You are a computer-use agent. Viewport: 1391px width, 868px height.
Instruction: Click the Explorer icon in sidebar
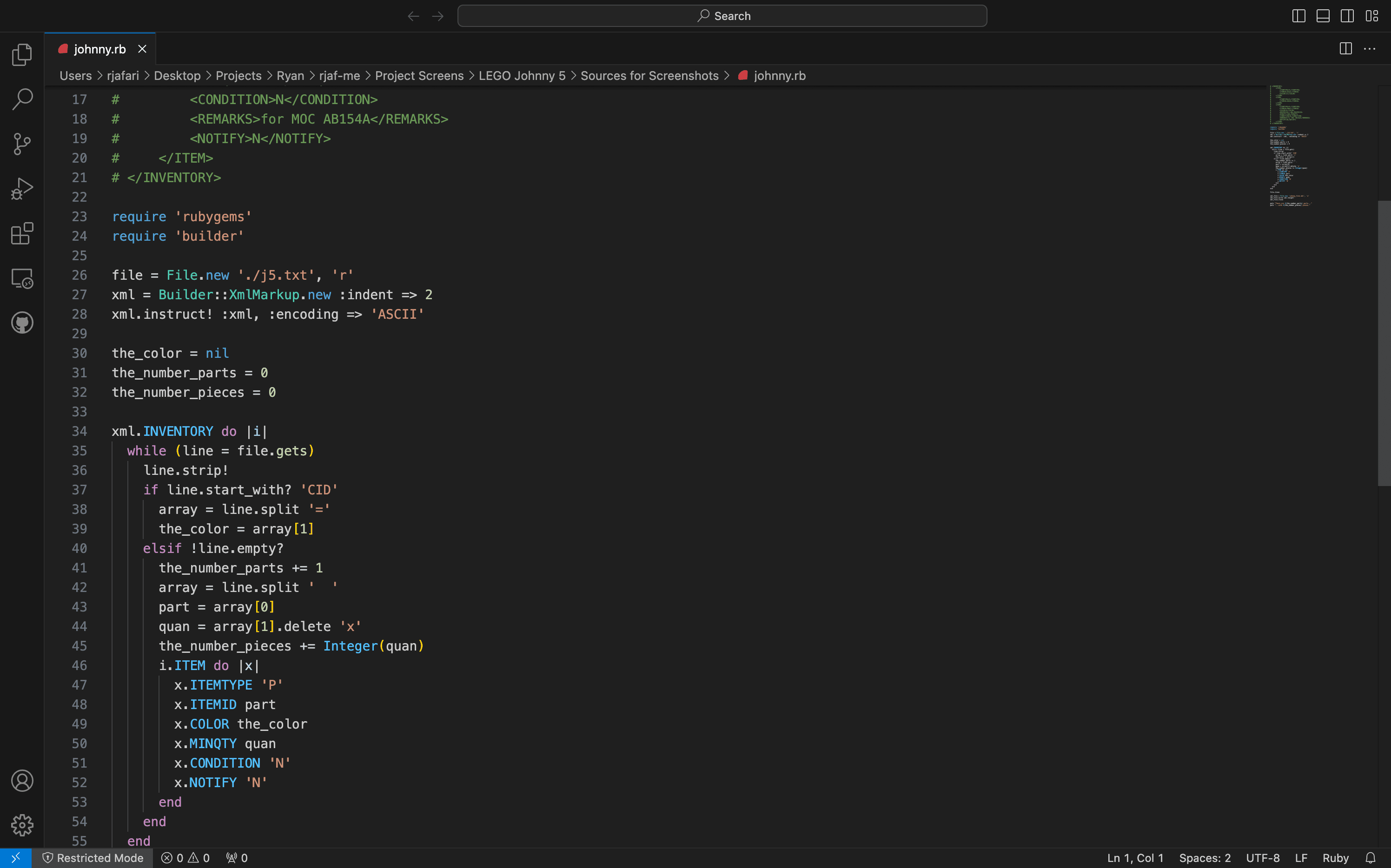click(22, 55)
